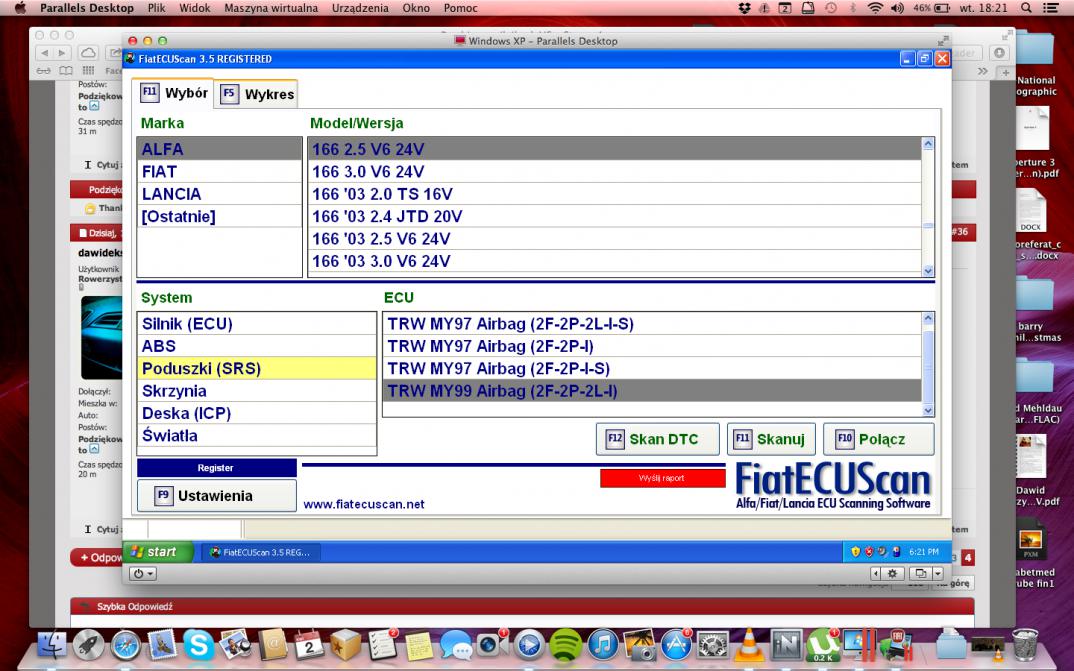Screen dimensions: 1074x671
Task: Choose ABS system
Action: click(x=257, y=346)
